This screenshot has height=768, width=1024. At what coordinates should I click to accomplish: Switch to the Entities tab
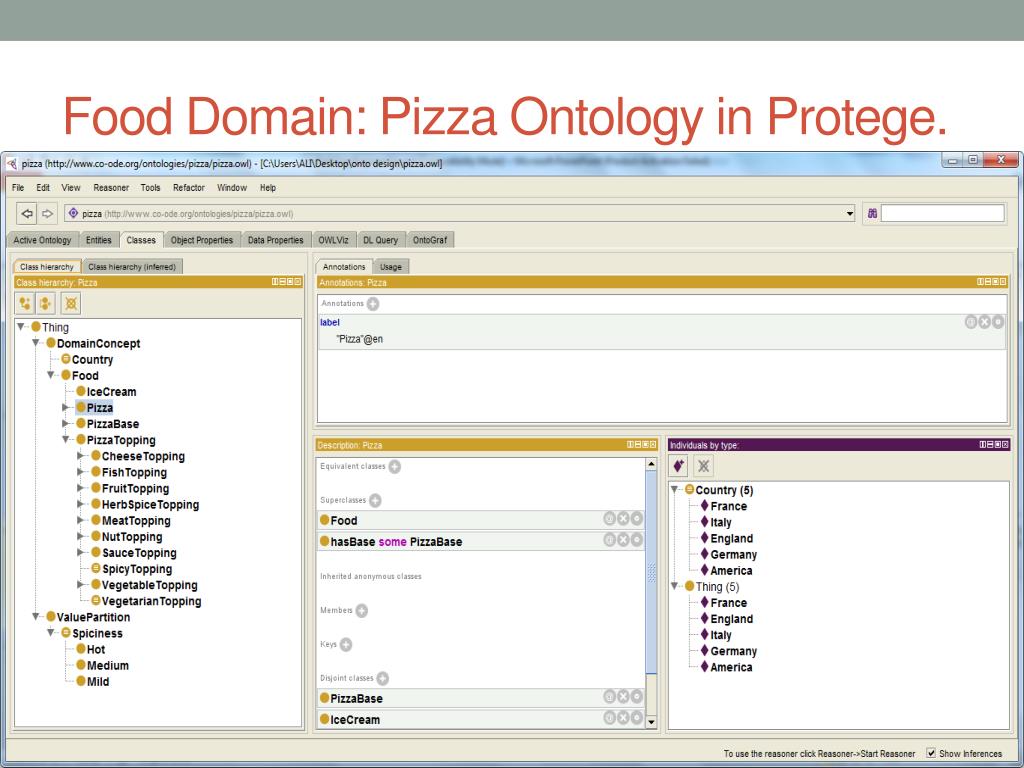coord(99,240)
